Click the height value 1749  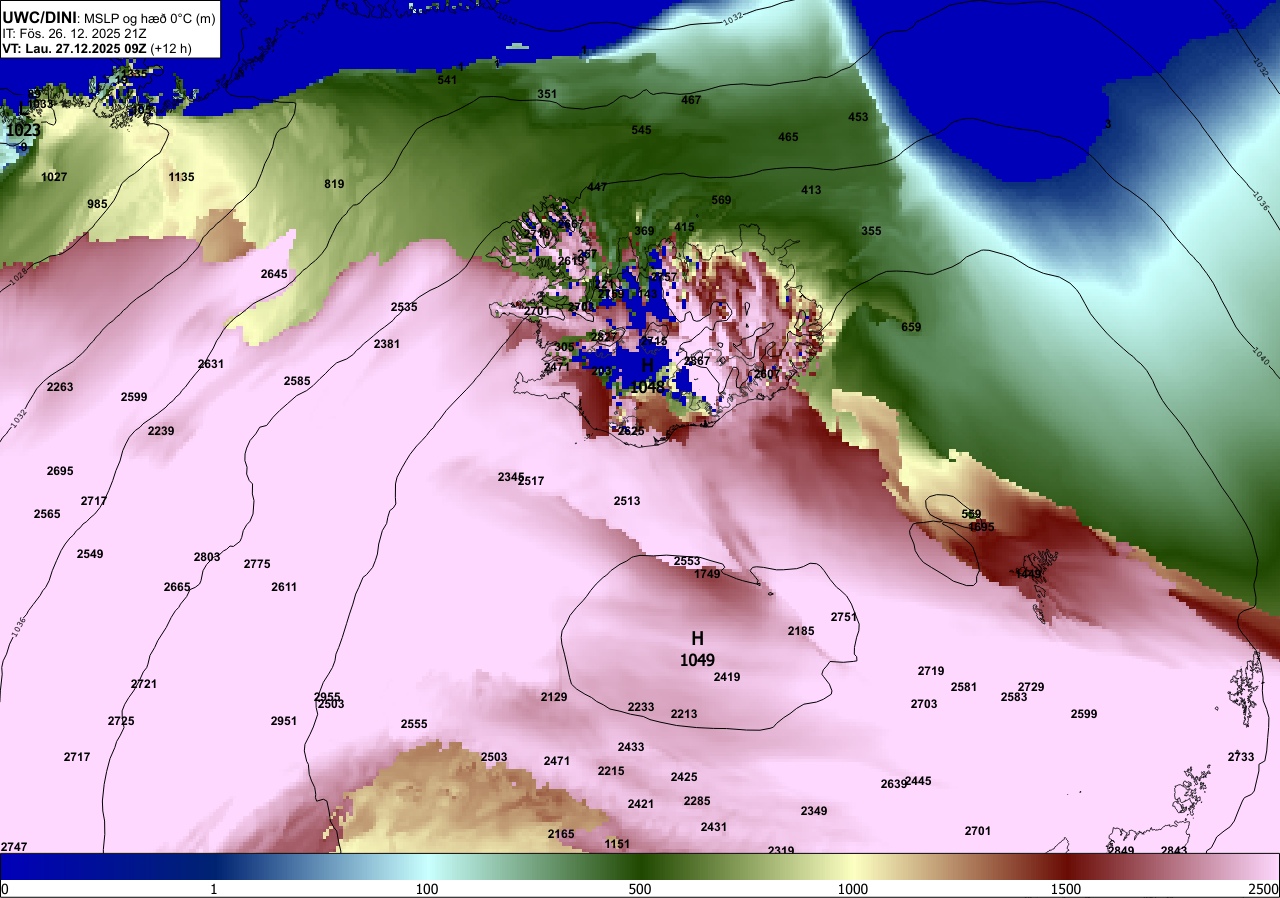click(x=707, y=574)
